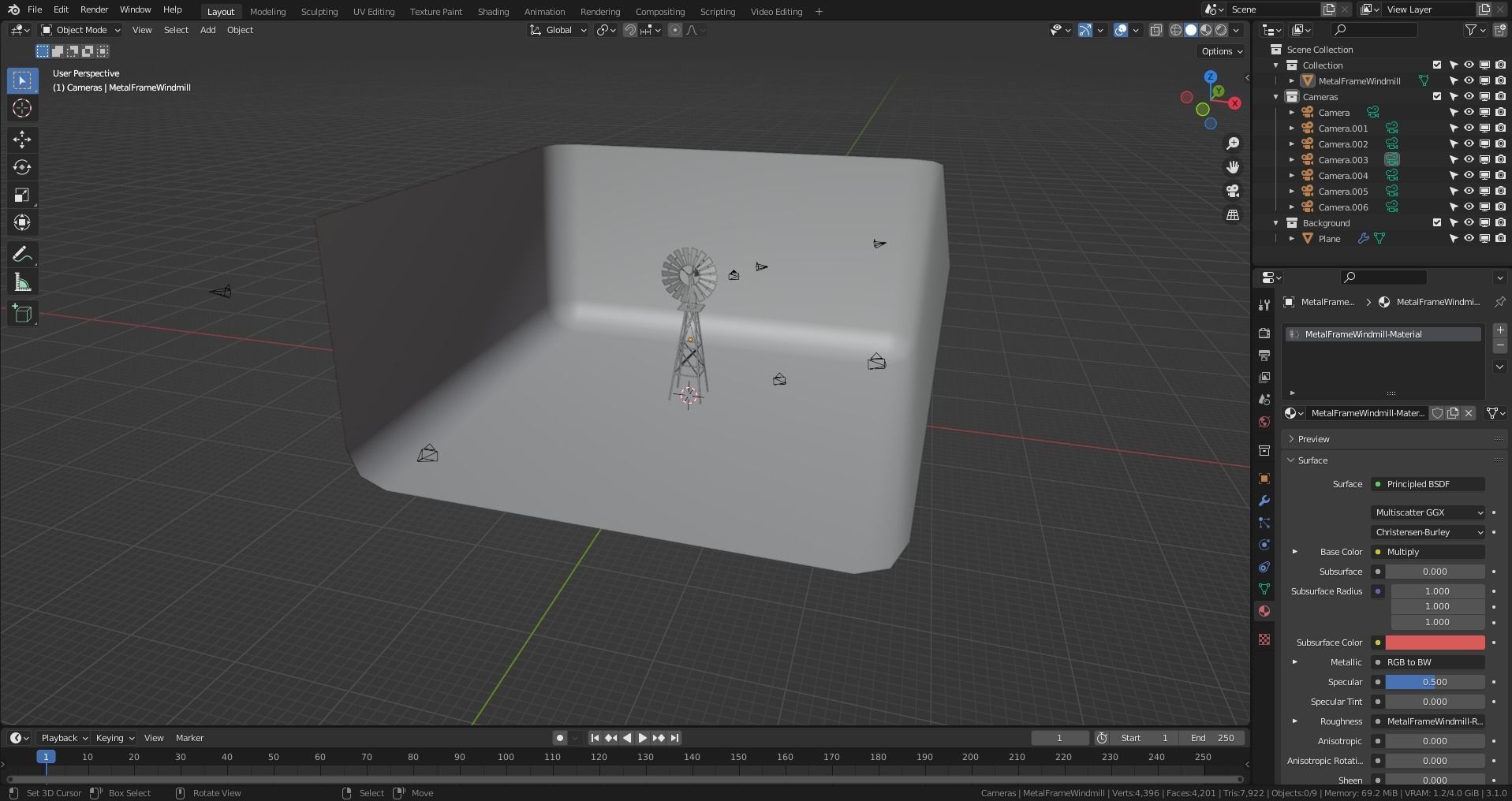Play the animation forward
Image resolution: width=1512 pixels, height=801 pixels.
pos(642,738)
